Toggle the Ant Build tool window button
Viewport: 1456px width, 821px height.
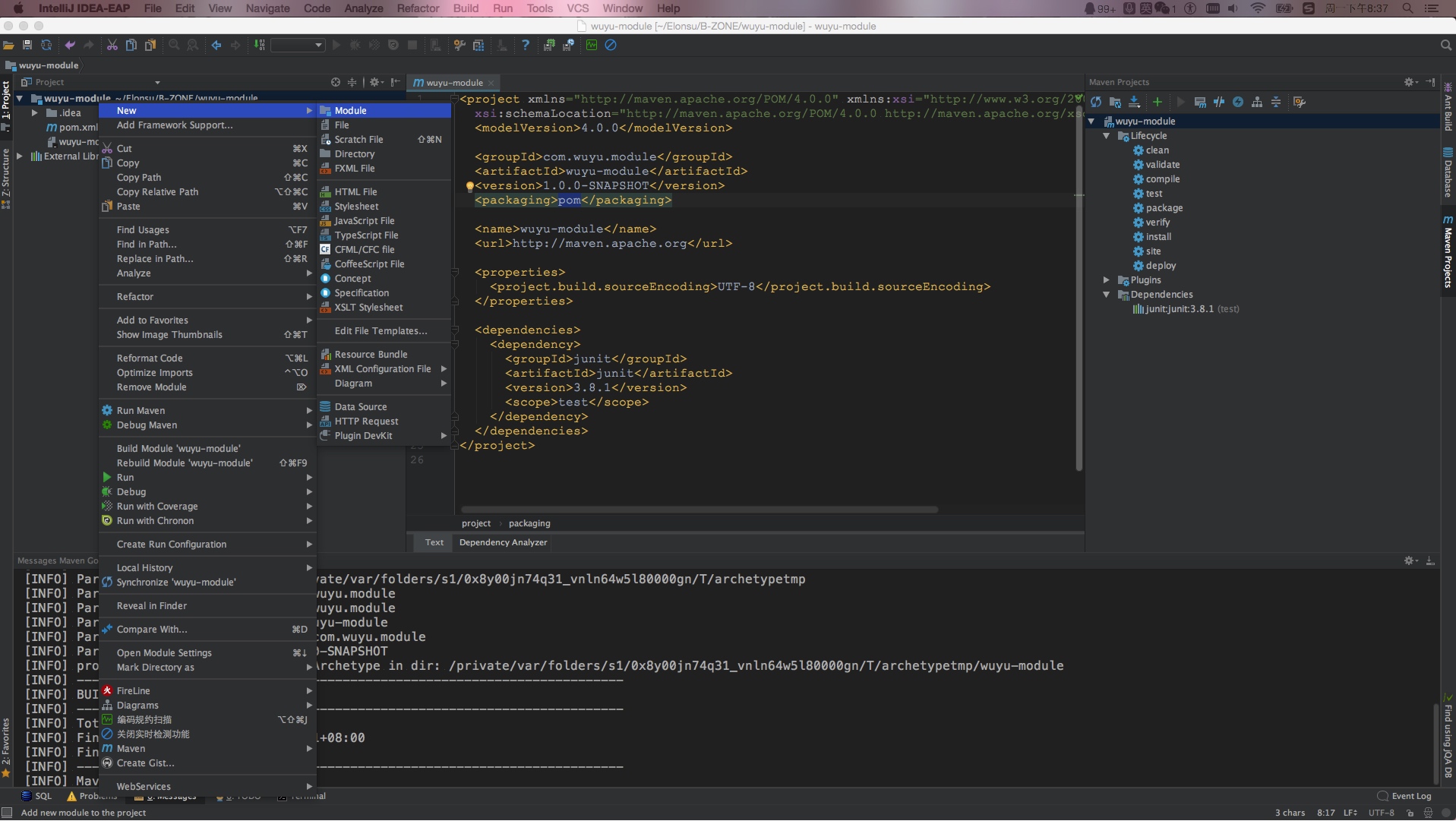coord(1448,108)
